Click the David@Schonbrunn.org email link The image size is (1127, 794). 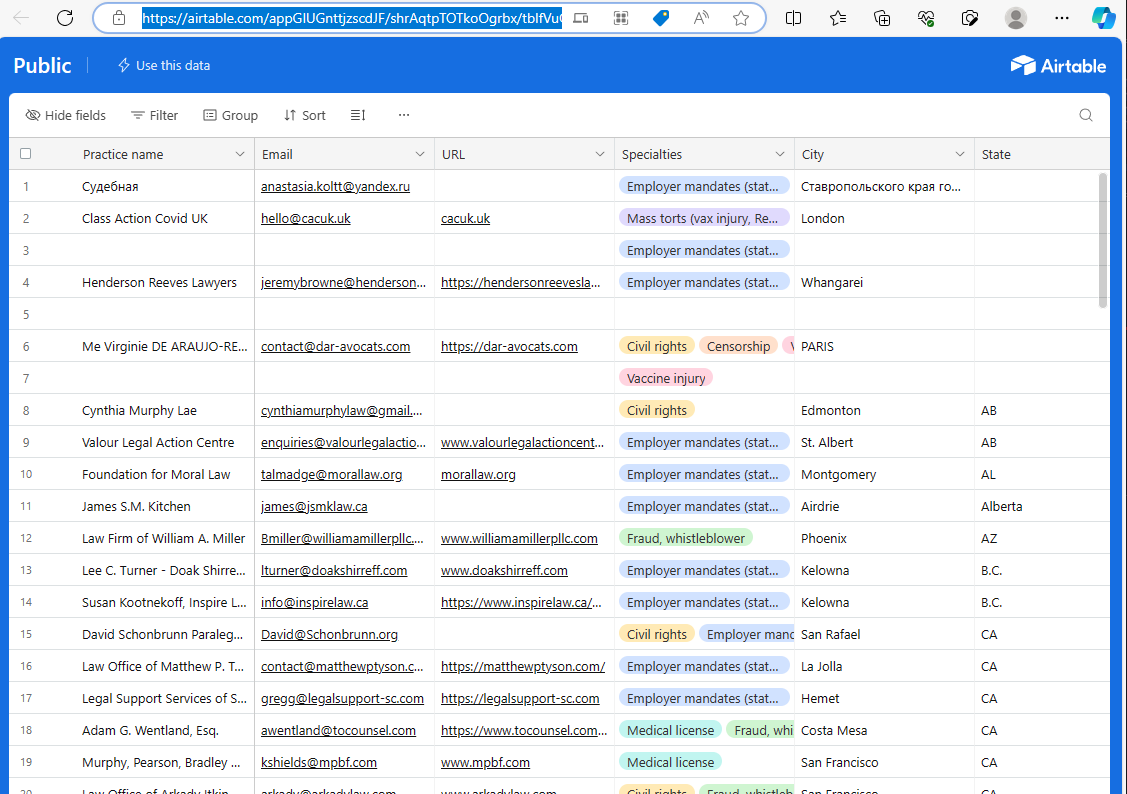click(329, 634)
